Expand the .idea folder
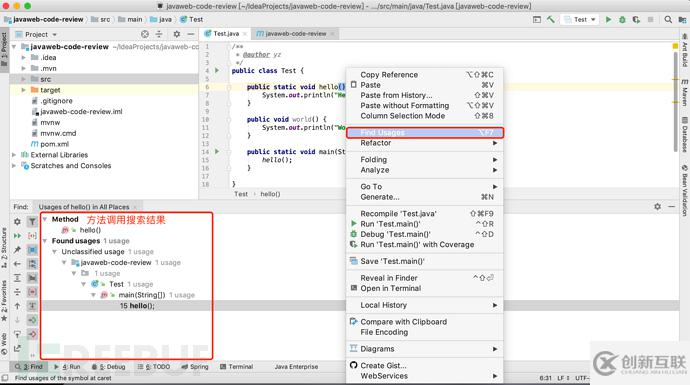Viewport: 690px width, 385px height. tap(24, 57)
